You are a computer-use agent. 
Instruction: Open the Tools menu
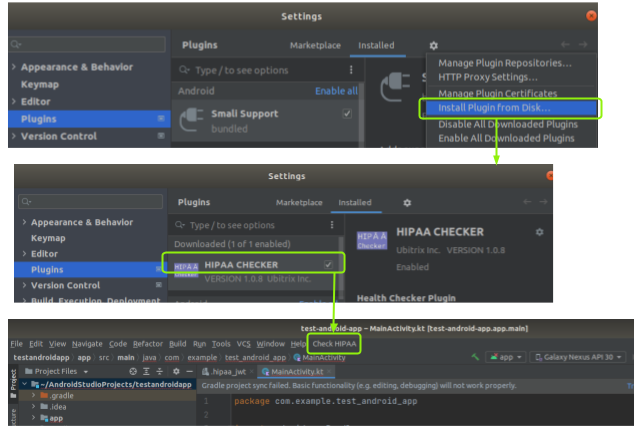tap(221, 344)
